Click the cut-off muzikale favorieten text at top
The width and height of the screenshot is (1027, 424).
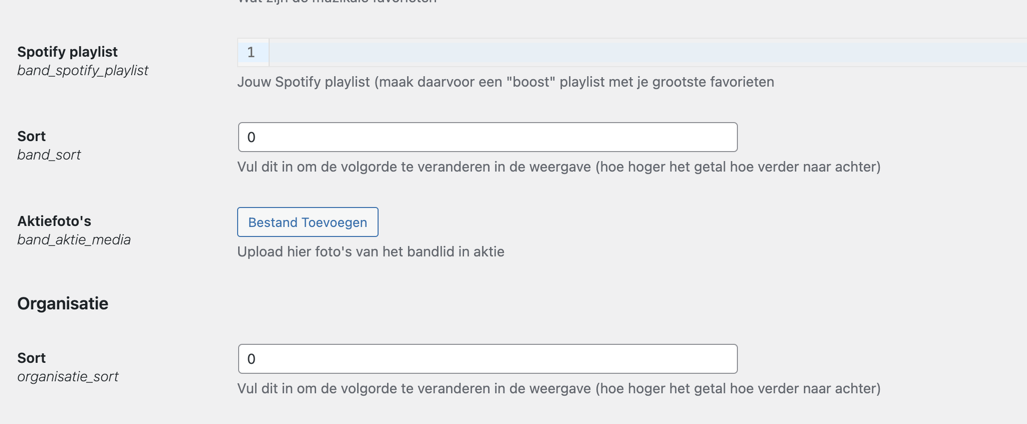[337, 2]
